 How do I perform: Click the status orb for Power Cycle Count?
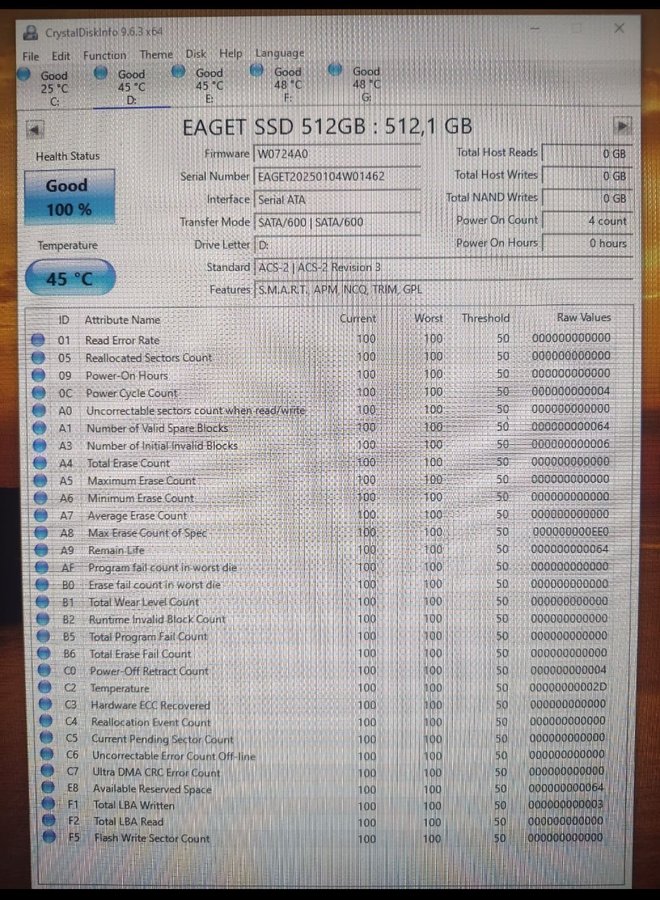coord(39,392)
